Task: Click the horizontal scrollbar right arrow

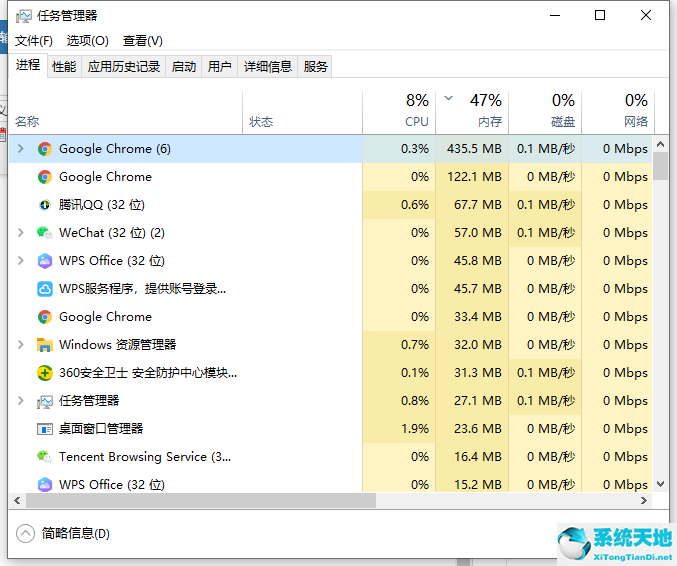Action: 644,500
